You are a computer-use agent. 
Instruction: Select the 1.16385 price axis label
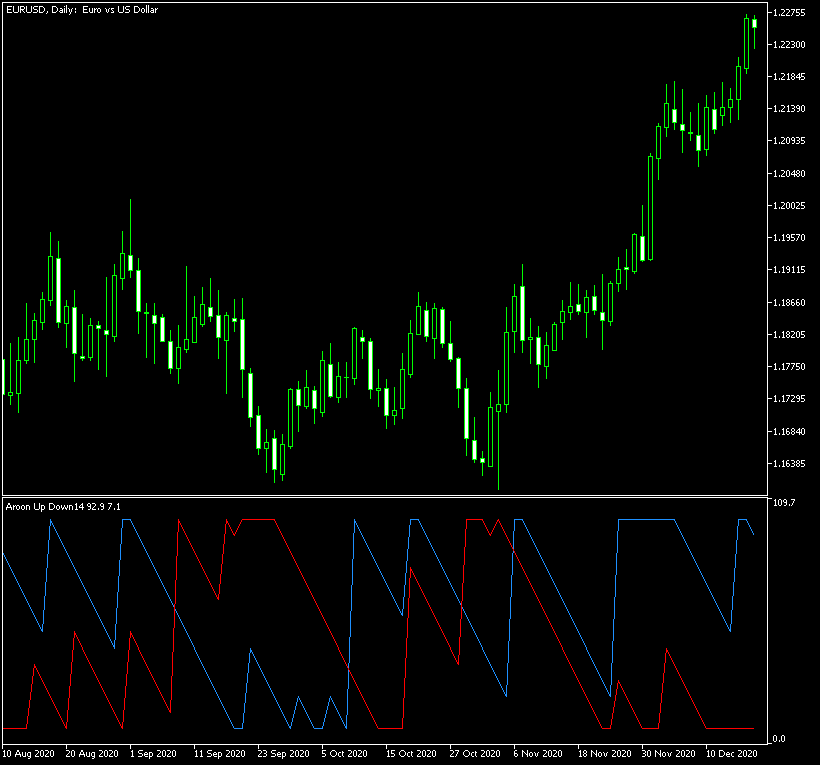pyautogui.click(x=792, y=464)
